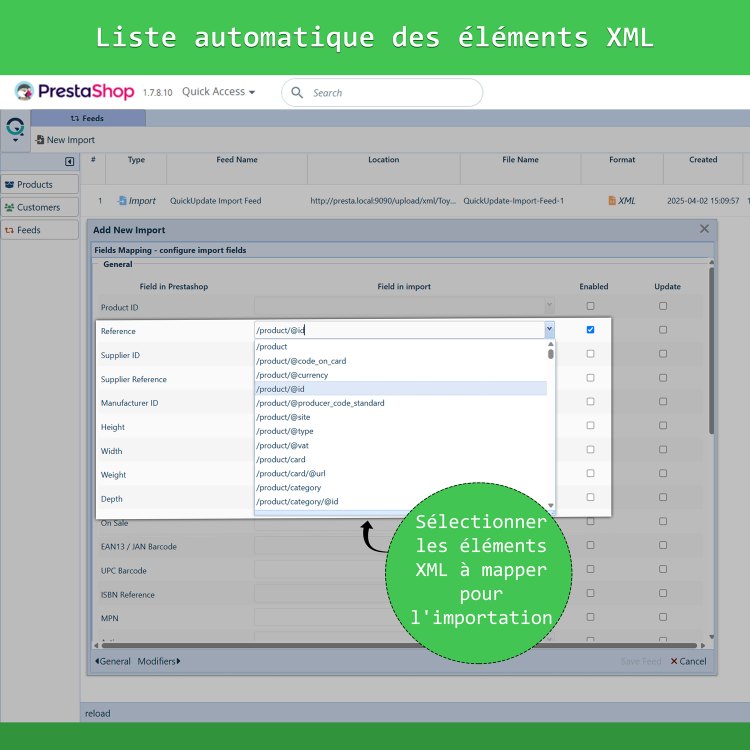This screenshot has width=750, height=750.
Task: Click the Import type icon in row 1
Action: pos(122,201)
